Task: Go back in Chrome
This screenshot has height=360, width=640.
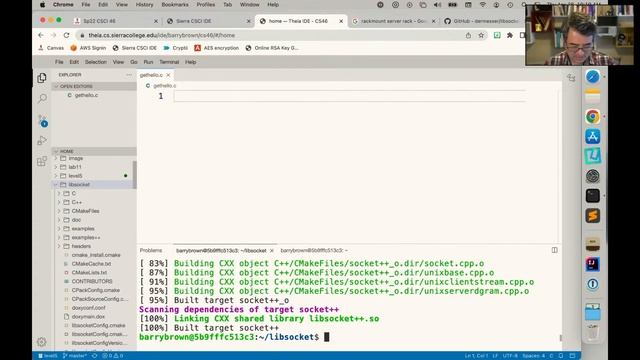Action: (x=41, y=35)
